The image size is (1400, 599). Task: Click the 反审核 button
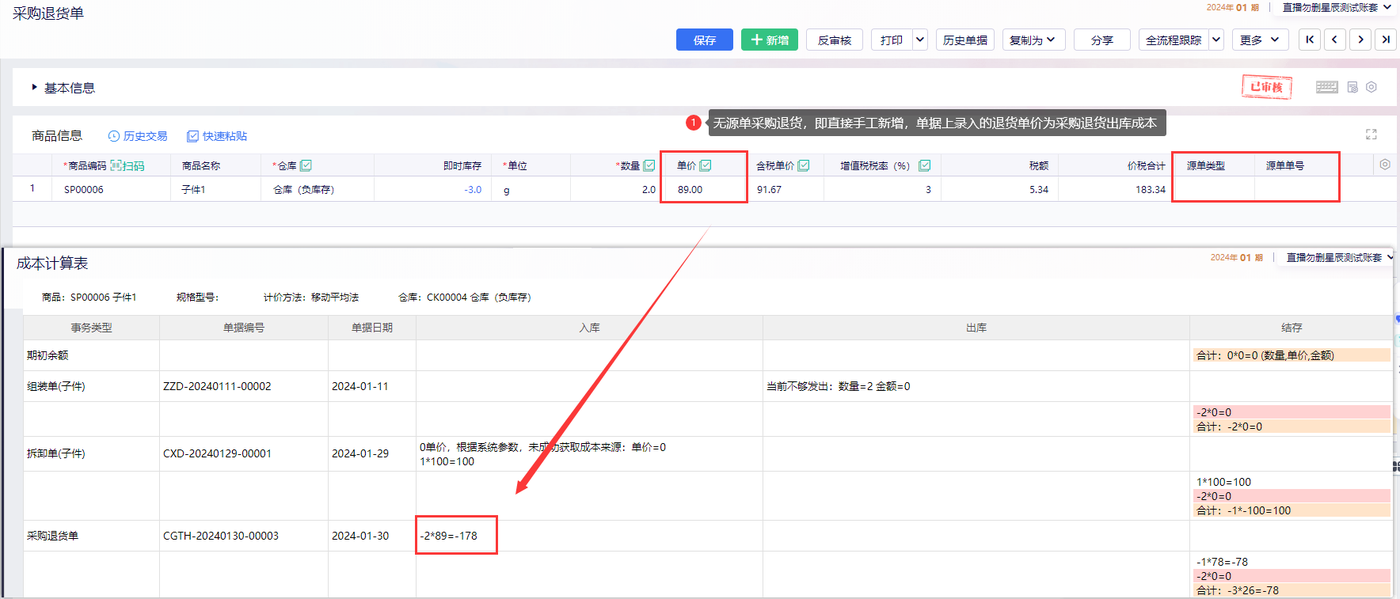[x=834, y=40]
